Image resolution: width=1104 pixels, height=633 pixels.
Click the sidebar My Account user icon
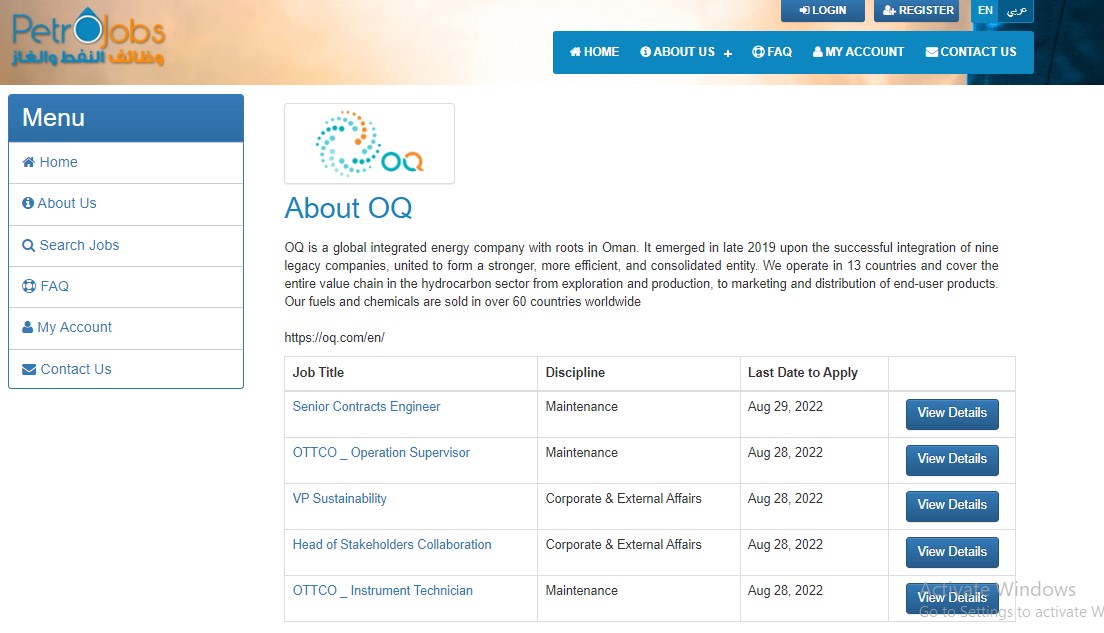[x=27, y=327]
